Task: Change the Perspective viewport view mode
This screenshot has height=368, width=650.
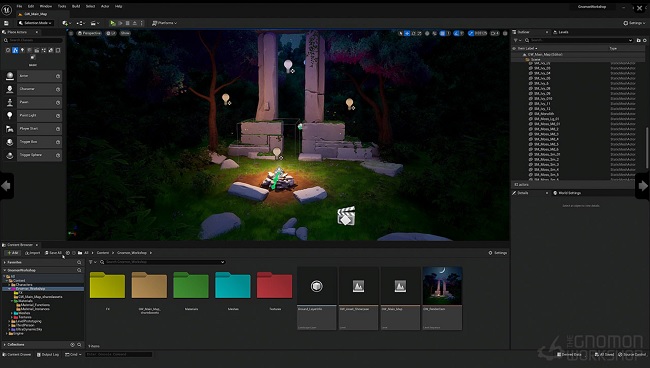Action: coord(89,33)
